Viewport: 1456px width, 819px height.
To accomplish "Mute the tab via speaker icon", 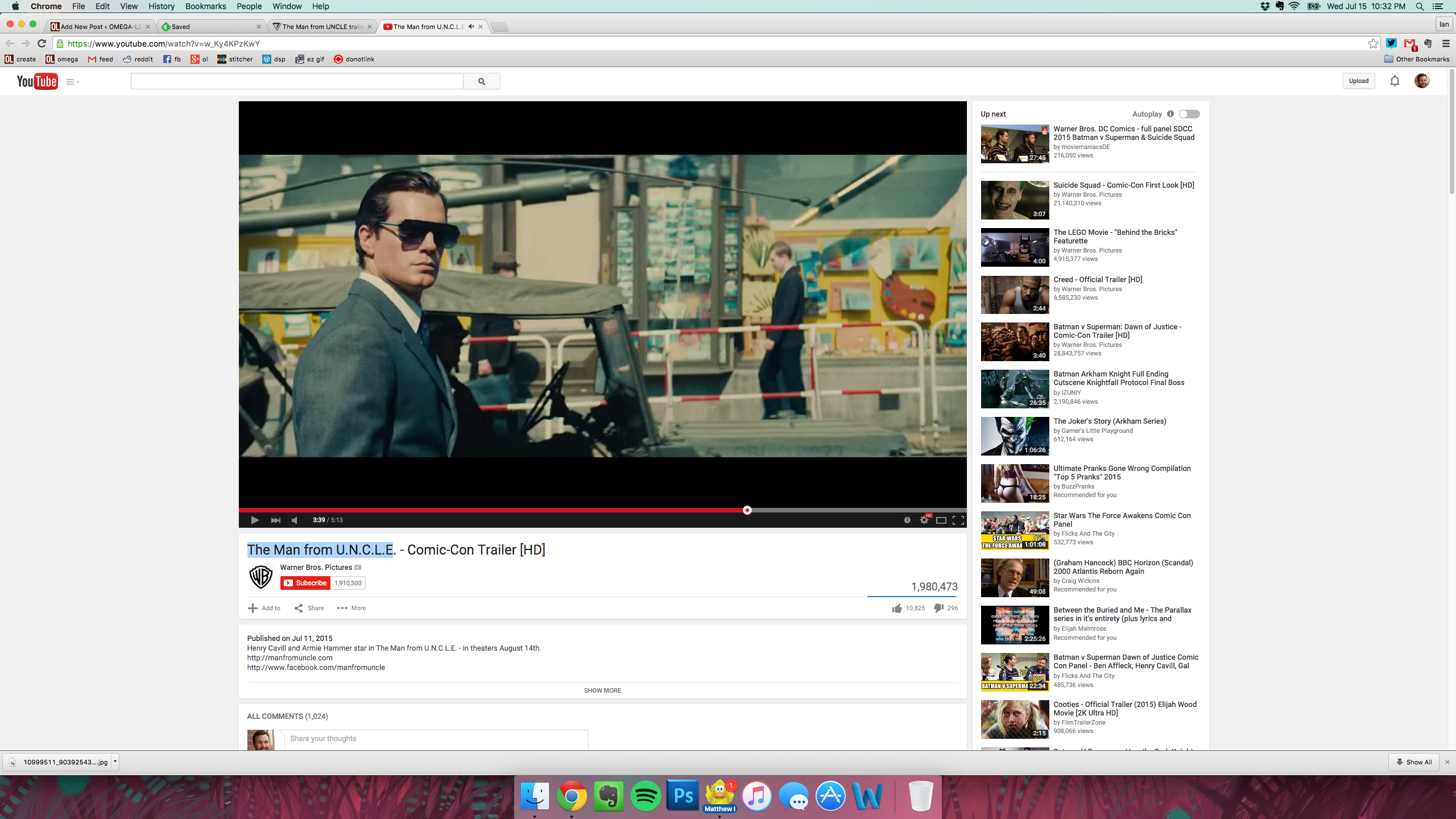I will click(471, 26).
